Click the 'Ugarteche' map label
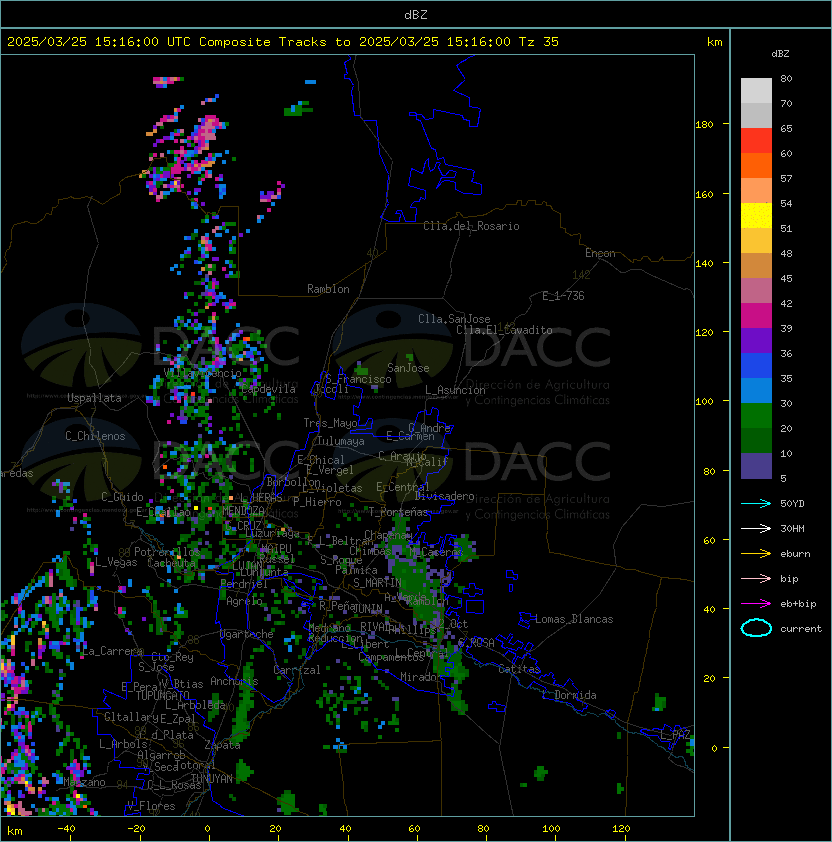 247,634
